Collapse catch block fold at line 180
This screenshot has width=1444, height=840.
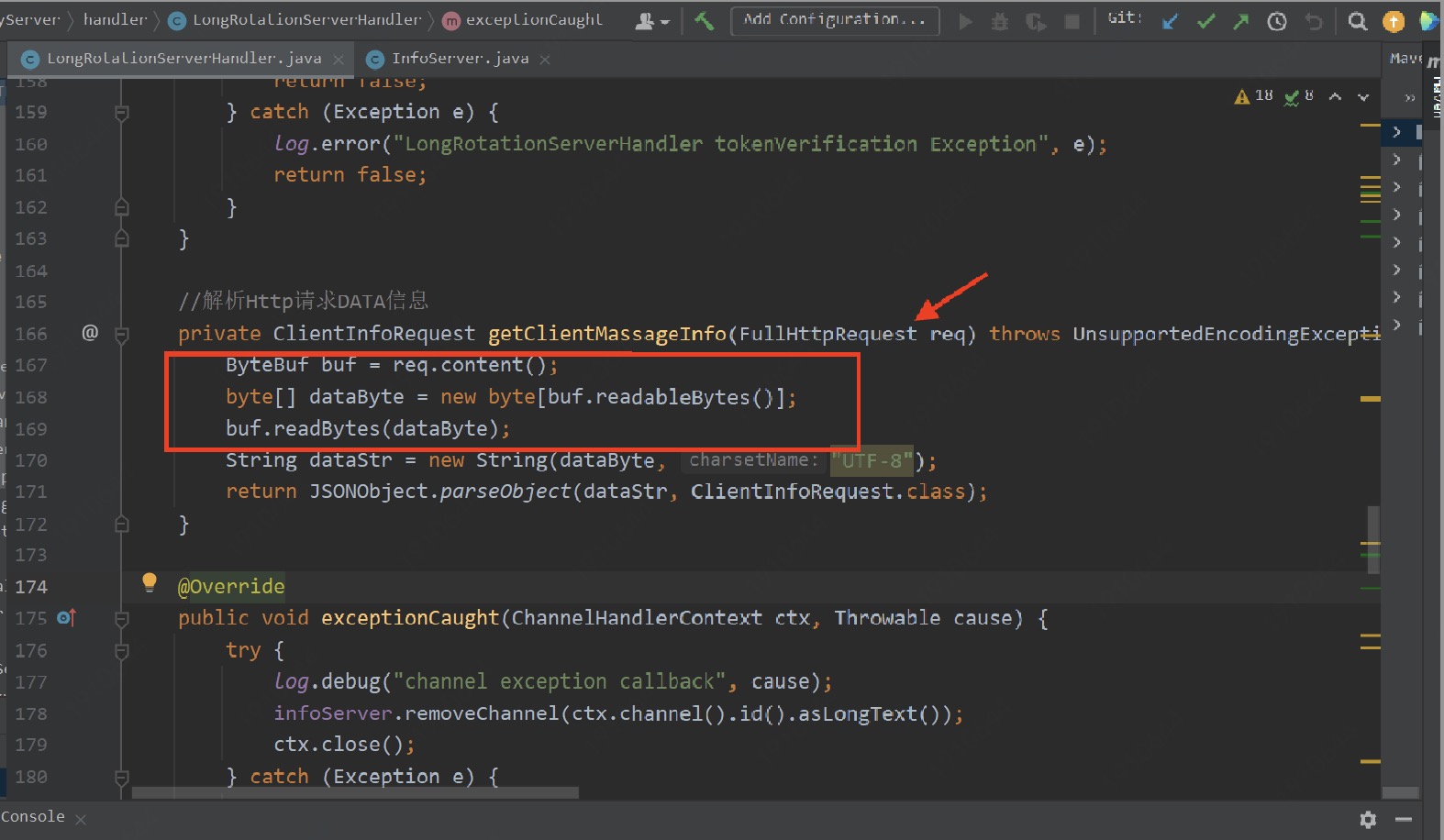[121, 778]
